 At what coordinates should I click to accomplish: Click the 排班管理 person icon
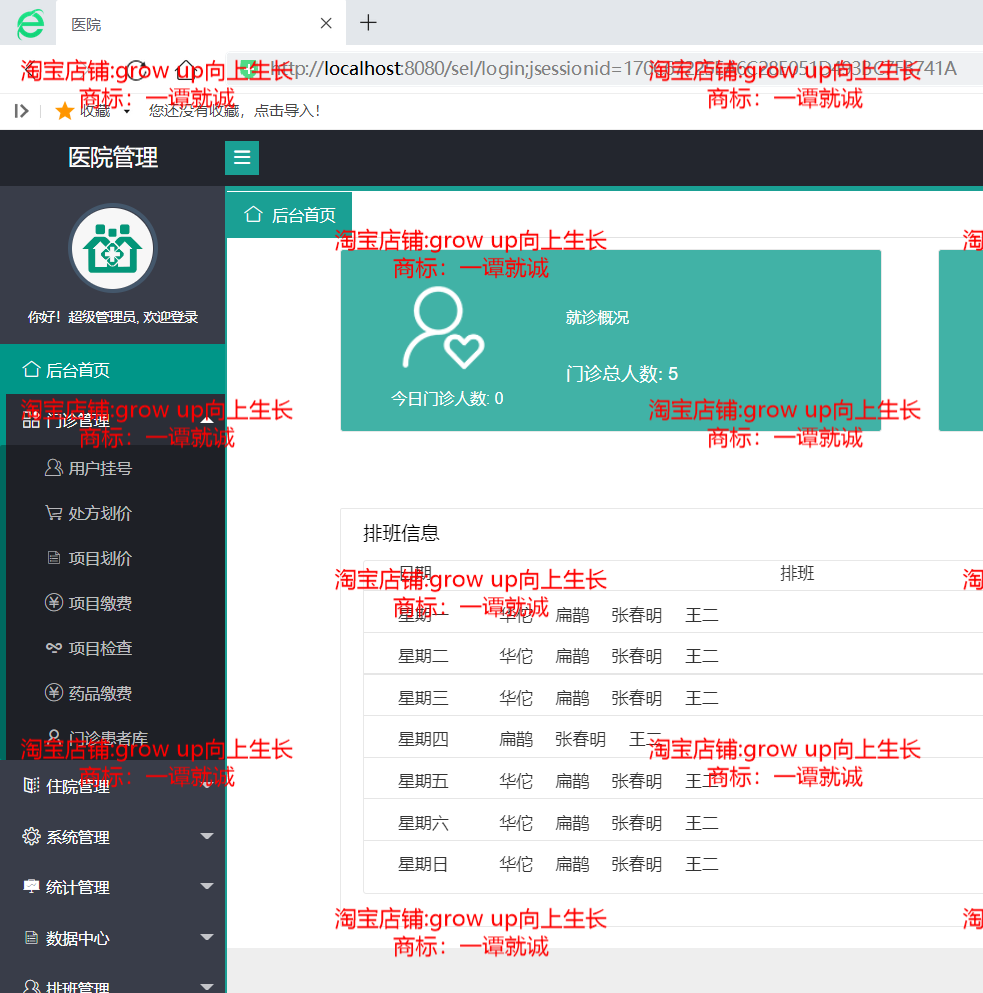click(x=31, y=986)
